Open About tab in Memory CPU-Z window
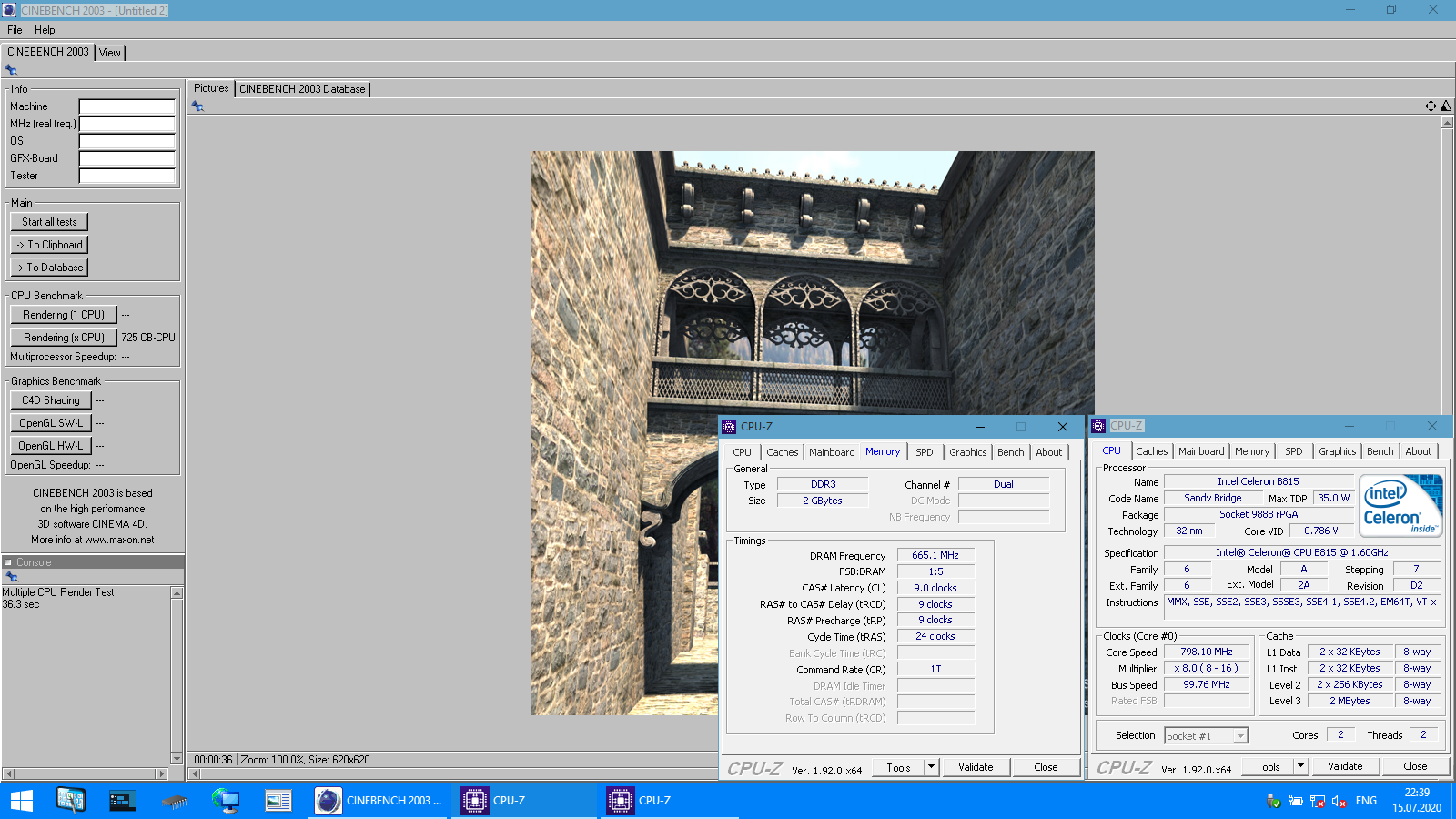Screen dimensions: 1456x819 coord(1049,452)
